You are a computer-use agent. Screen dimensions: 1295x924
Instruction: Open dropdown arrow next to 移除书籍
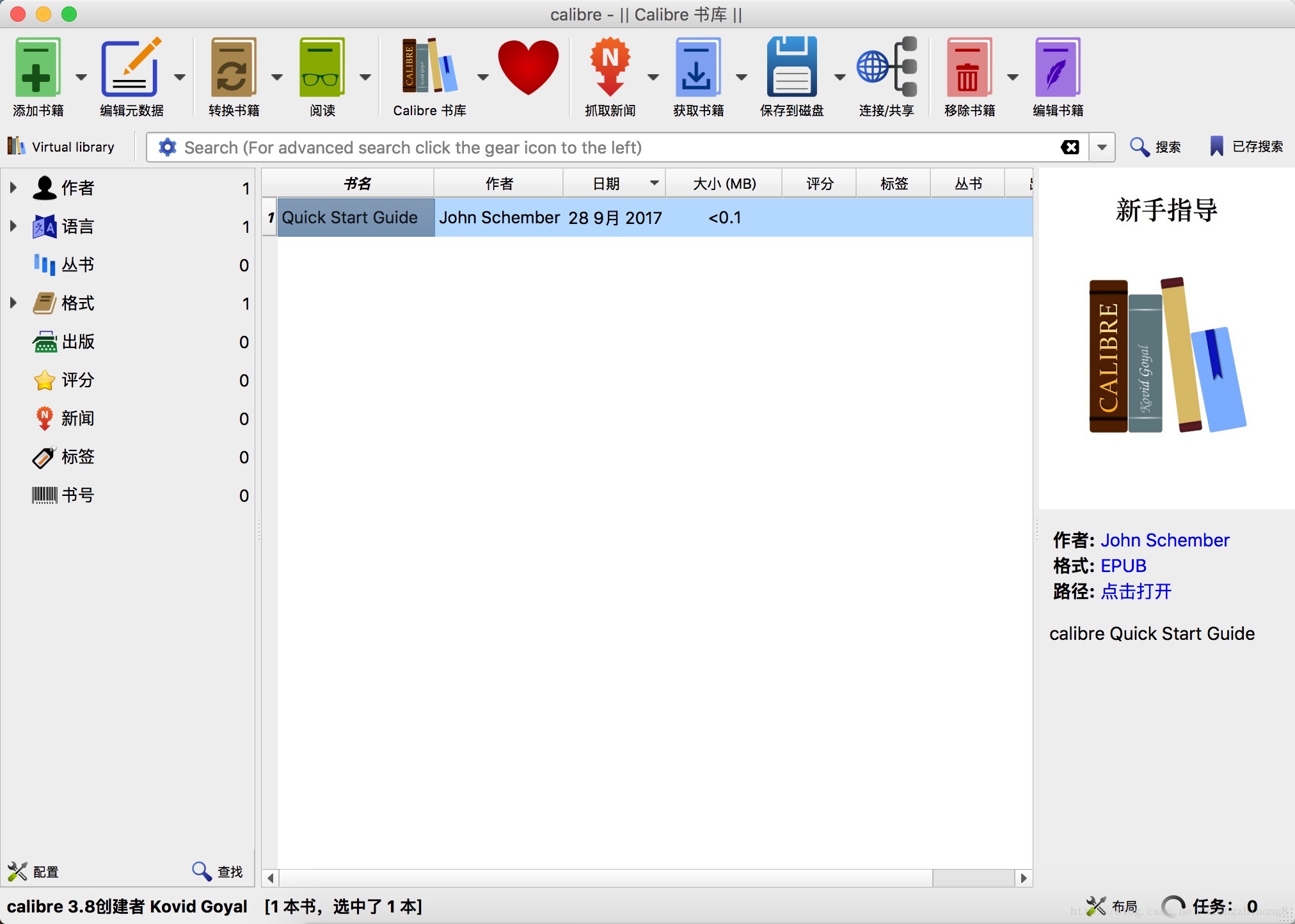pos(1013,77)
